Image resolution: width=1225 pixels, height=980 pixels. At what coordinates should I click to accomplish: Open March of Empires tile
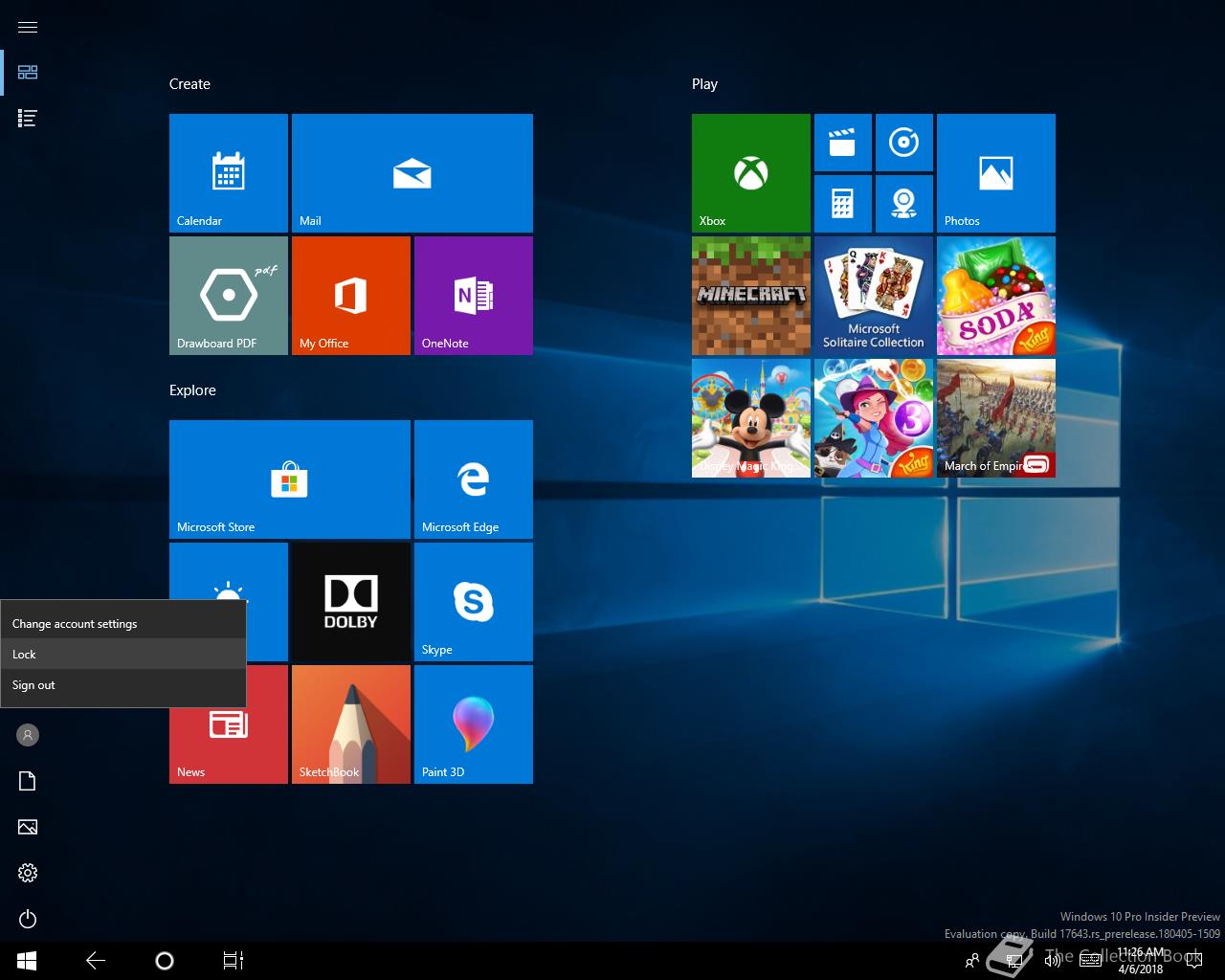click(x=996, y=418)
